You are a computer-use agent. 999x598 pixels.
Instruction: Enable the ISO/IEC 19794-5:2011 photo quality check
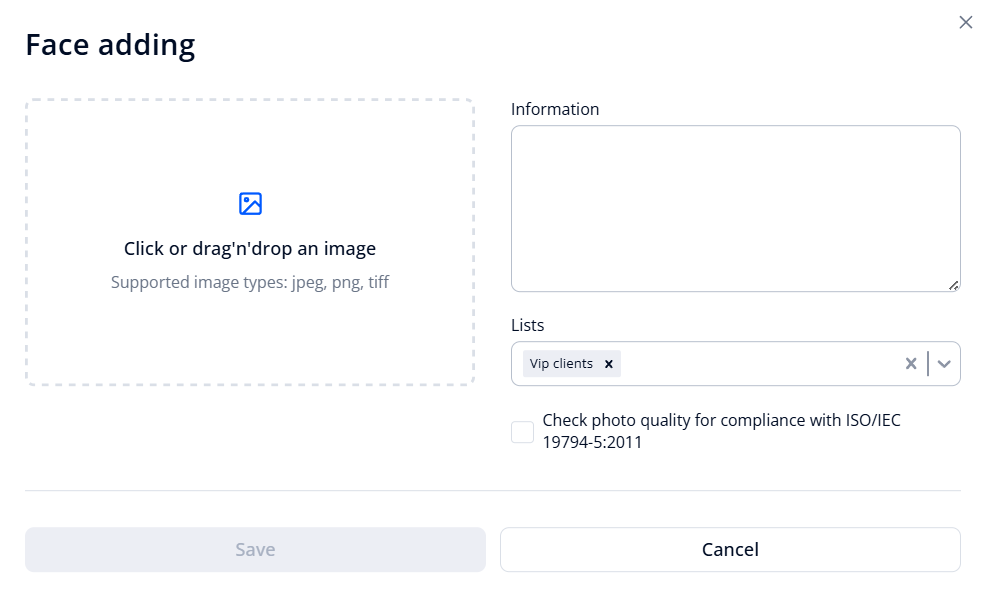tap(521, 431)
